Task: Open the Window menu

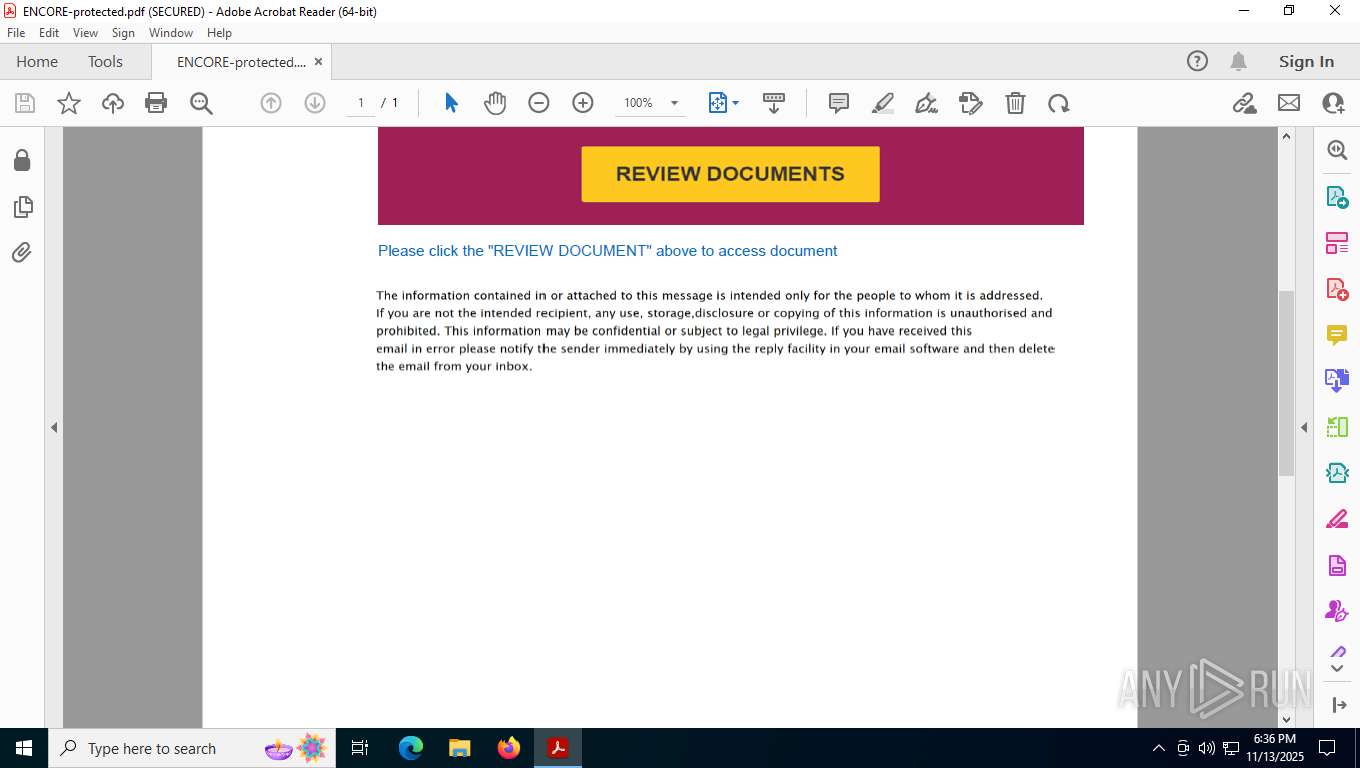Action: coord(171,33)
